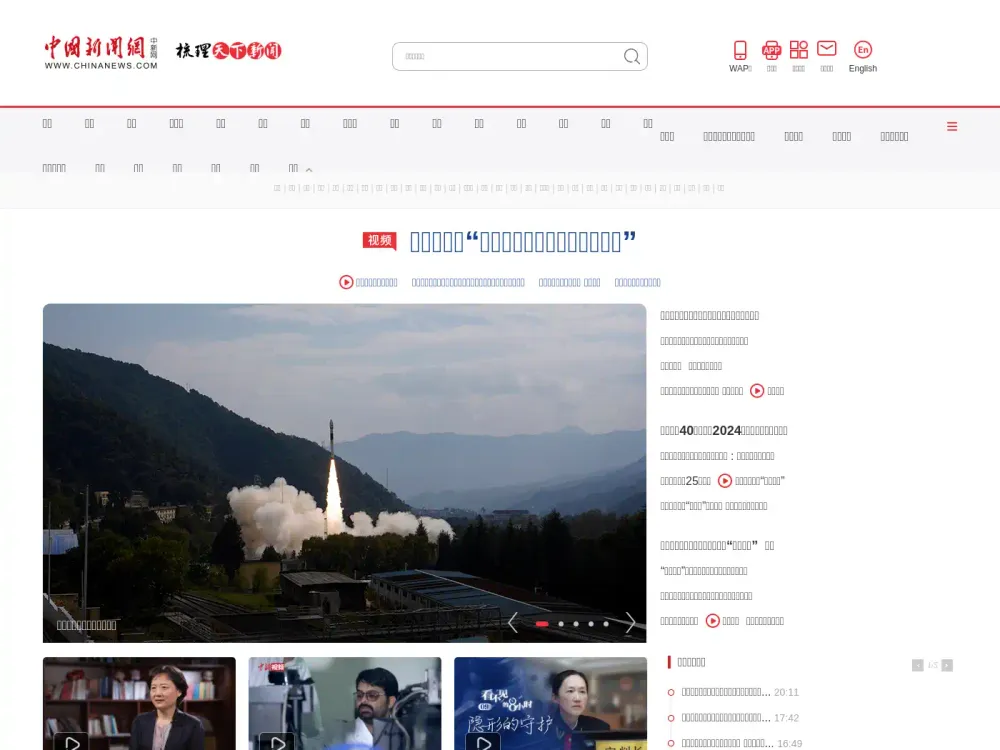The width and height of the screenshot is (1000, 750).
Task: Select the second pagination dot under the carousel
Action: pos(559,623)
